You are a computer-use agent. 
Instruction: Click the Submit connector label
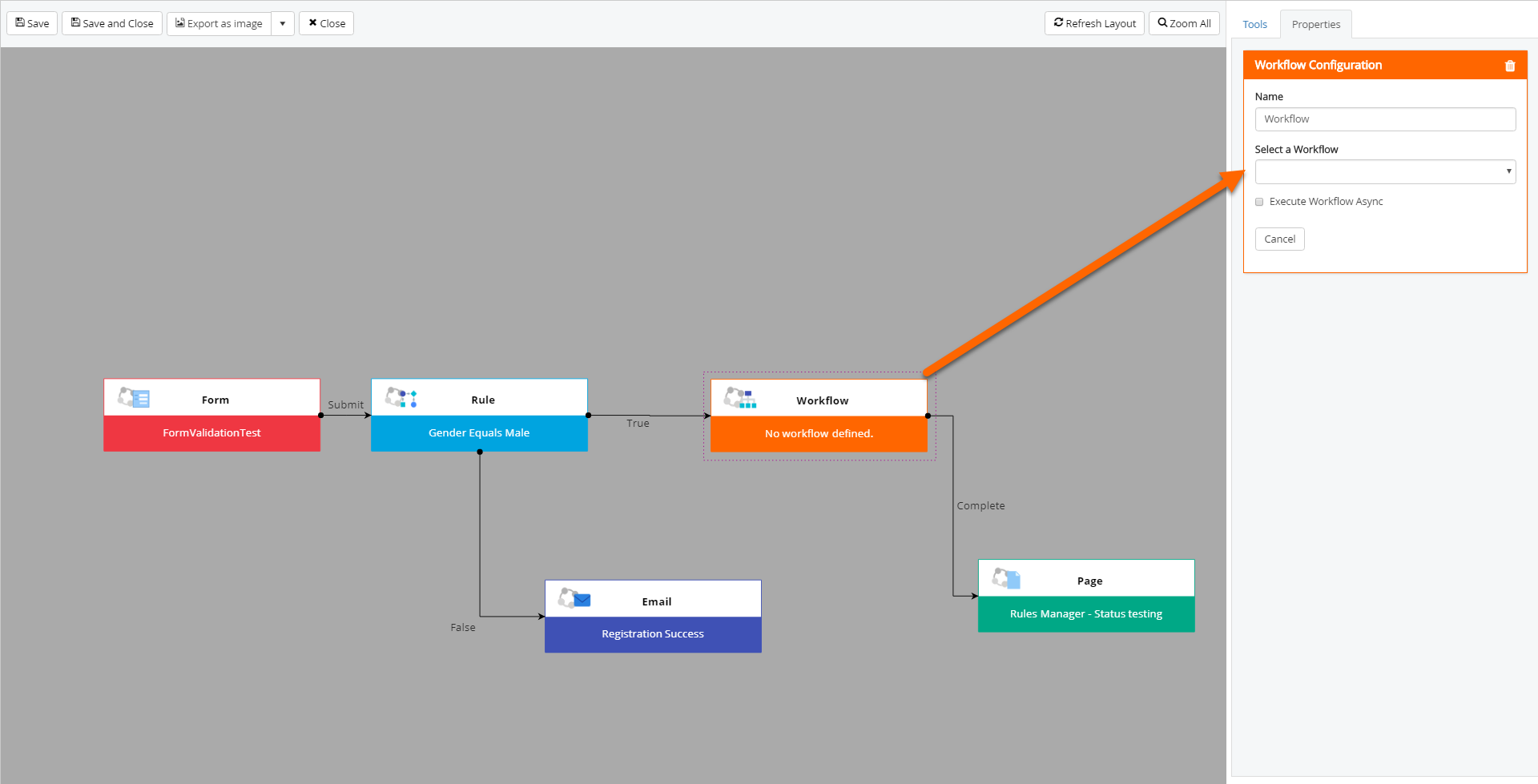coord(345,404)
